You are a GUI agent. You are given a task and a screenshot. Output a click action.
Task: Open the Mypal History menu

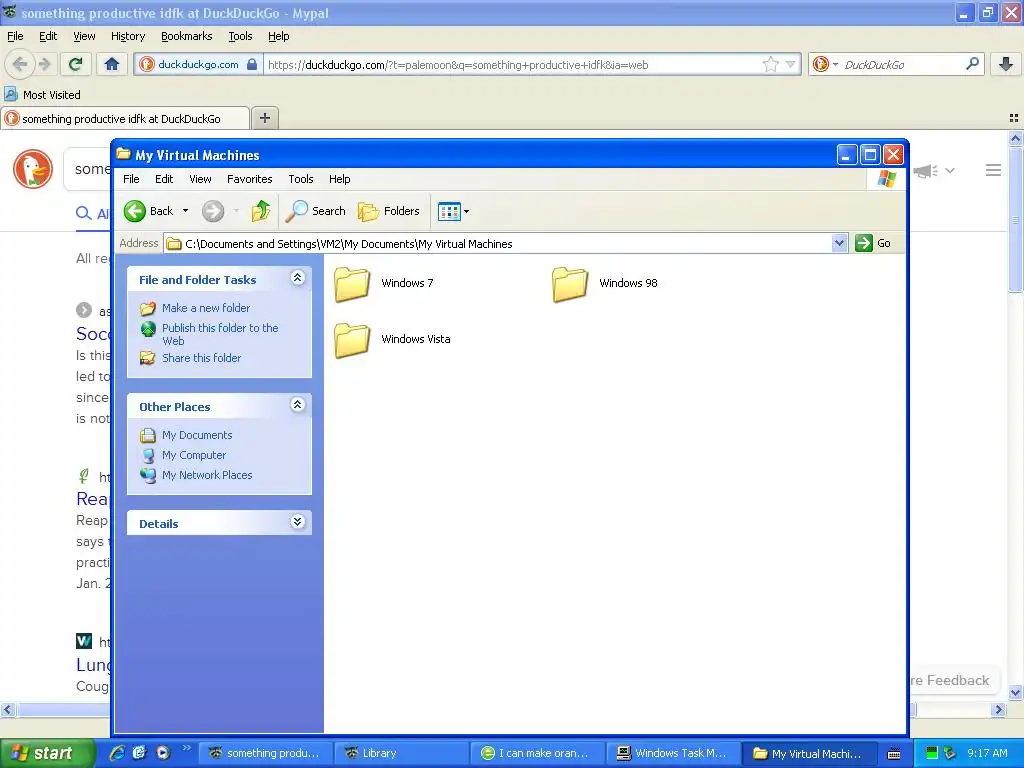pos(128,37)
